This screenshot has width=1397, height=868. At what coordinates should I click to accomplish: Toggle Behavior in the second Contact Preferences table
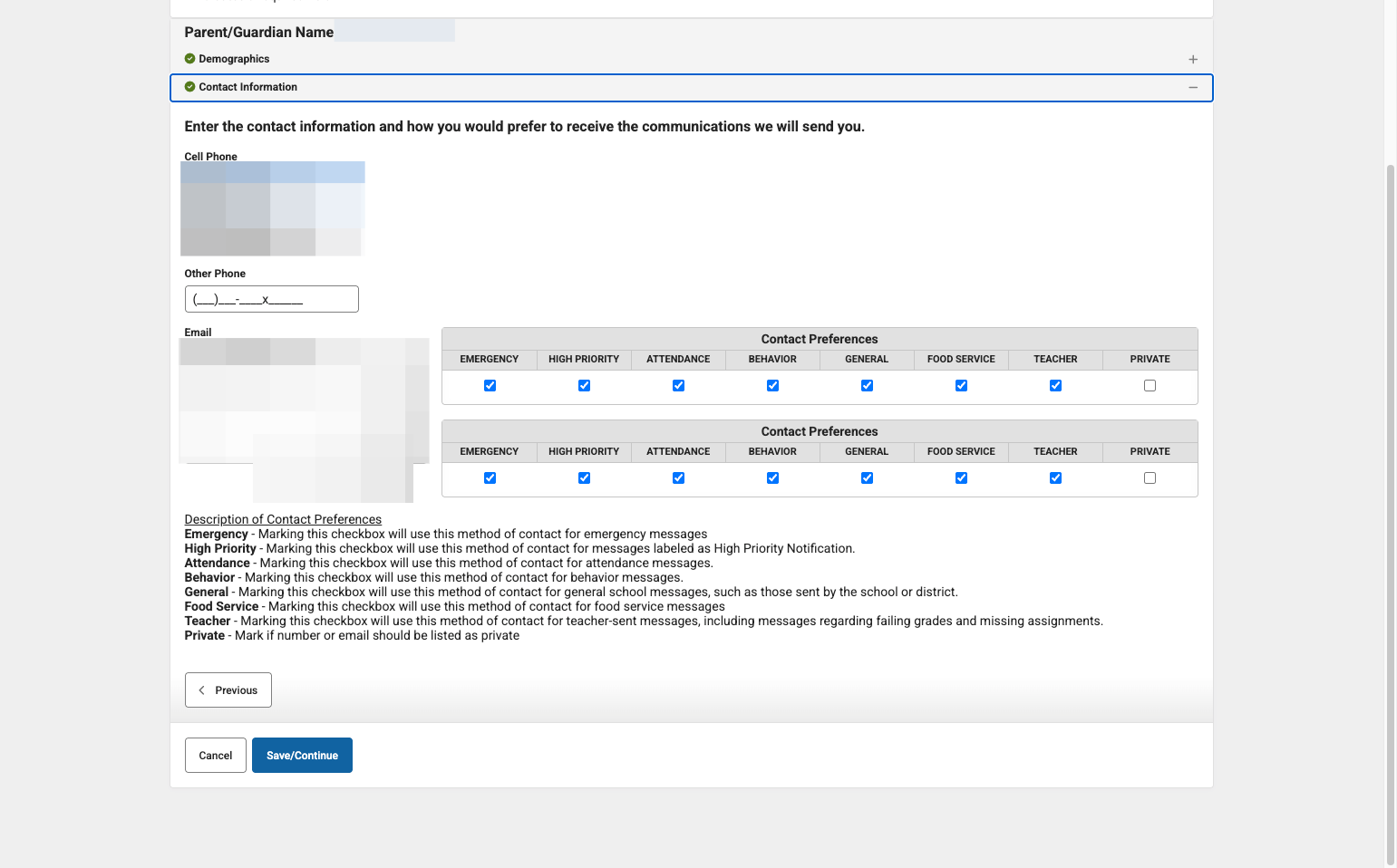[772, 478]
